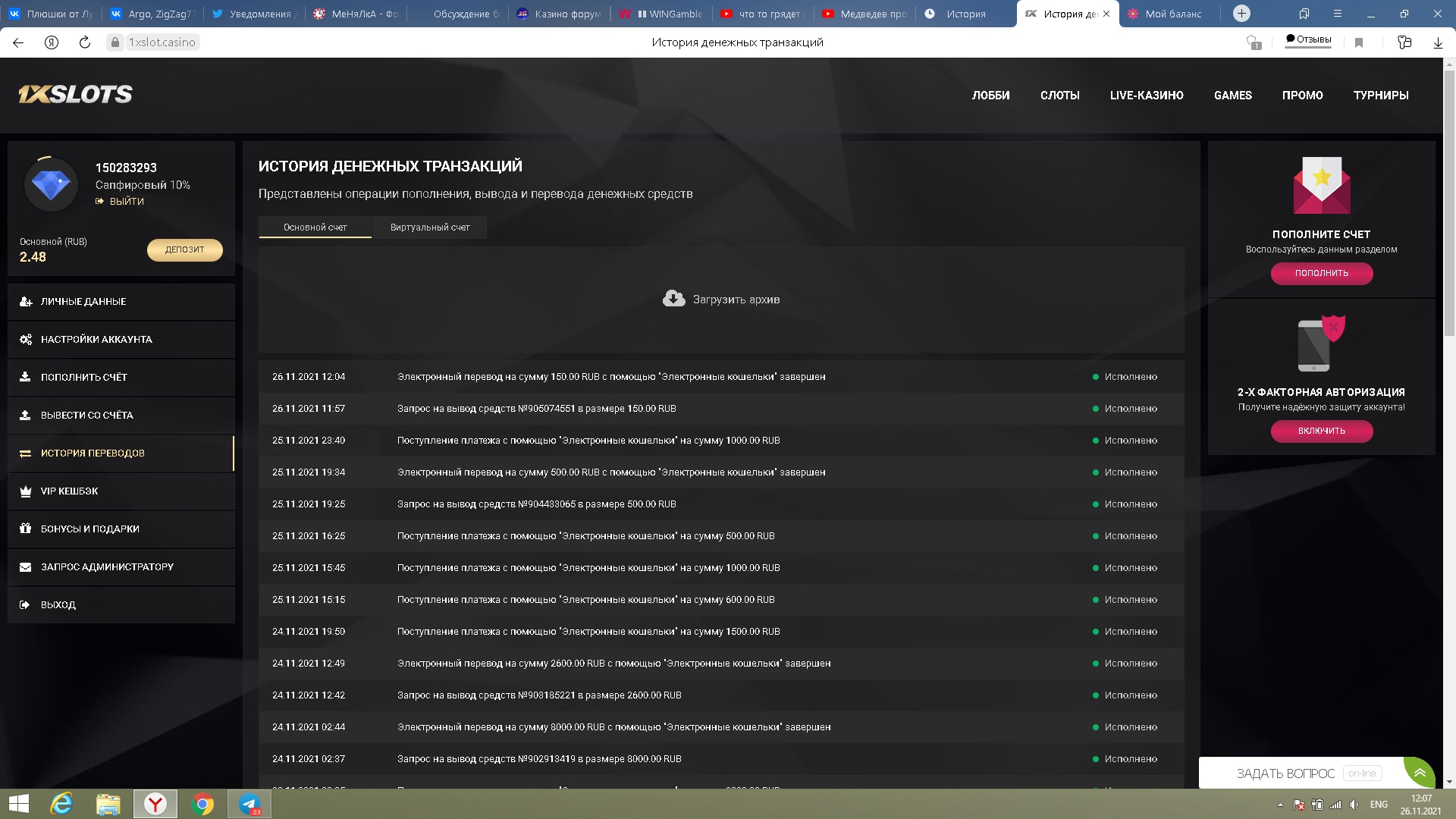Viewport: 1456px width, 819px height.
Task: Open Telegram from the taskbar
Action: tap(249, 804)
